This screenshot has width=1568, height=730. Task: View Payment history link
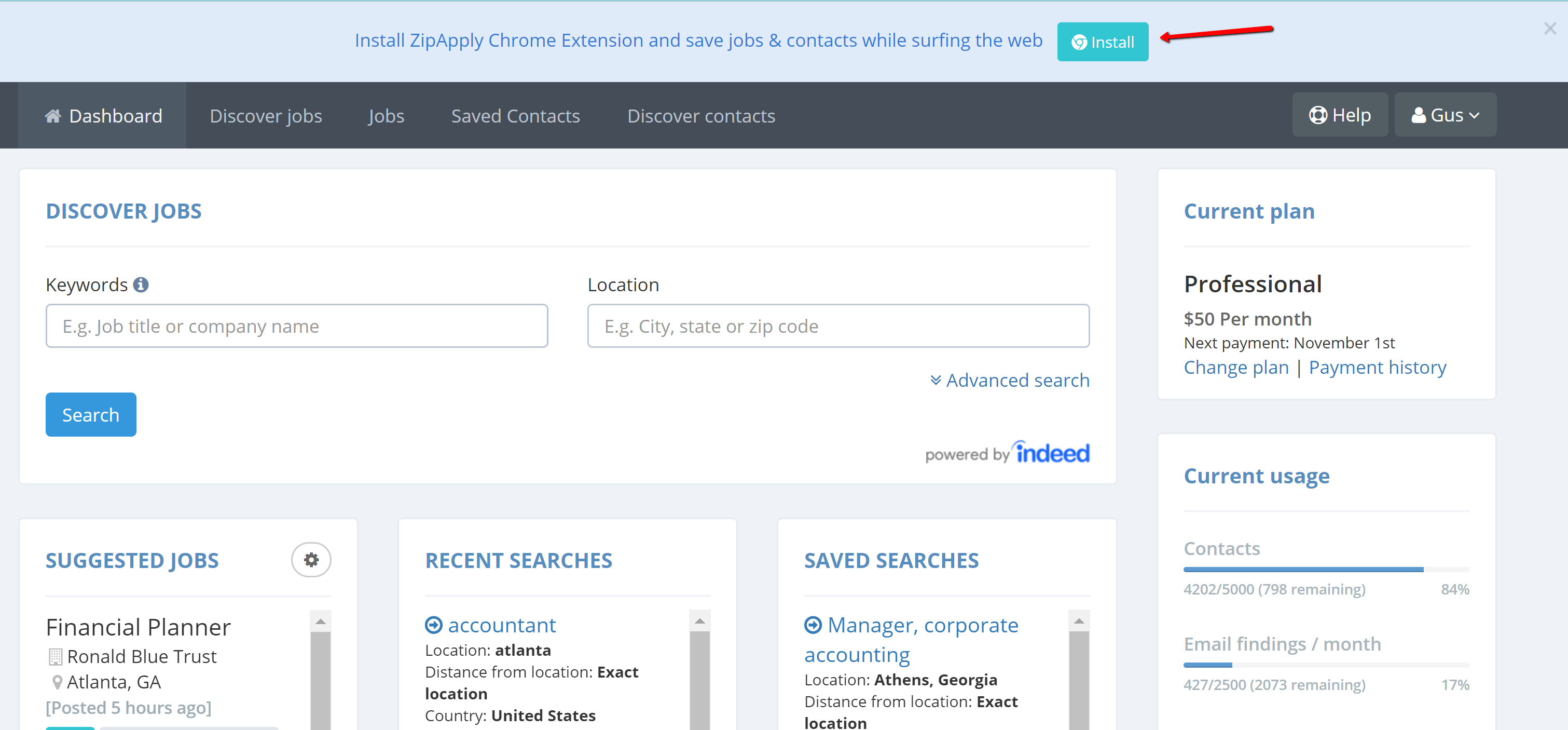1377,368
